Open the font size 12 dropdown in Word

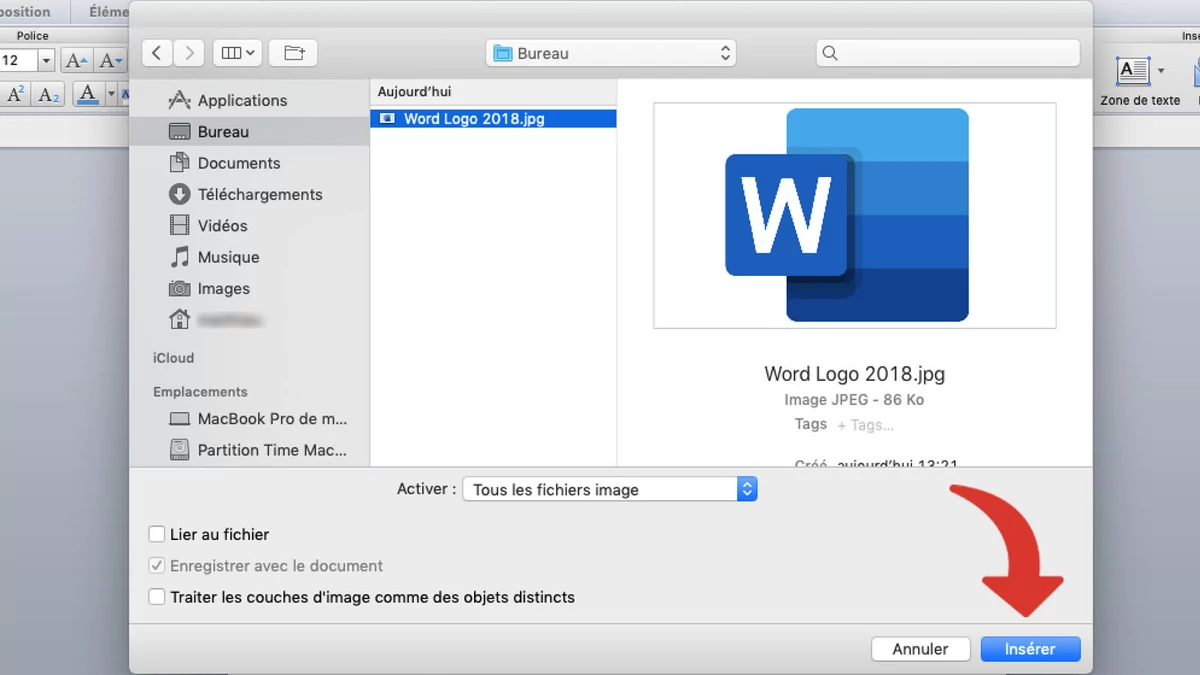click(x=45, y=61)
